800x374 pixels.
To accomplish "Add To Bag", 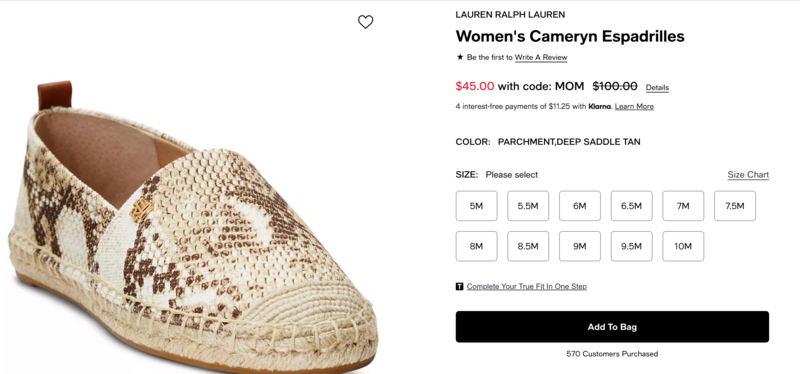I will tap(612, 327).
